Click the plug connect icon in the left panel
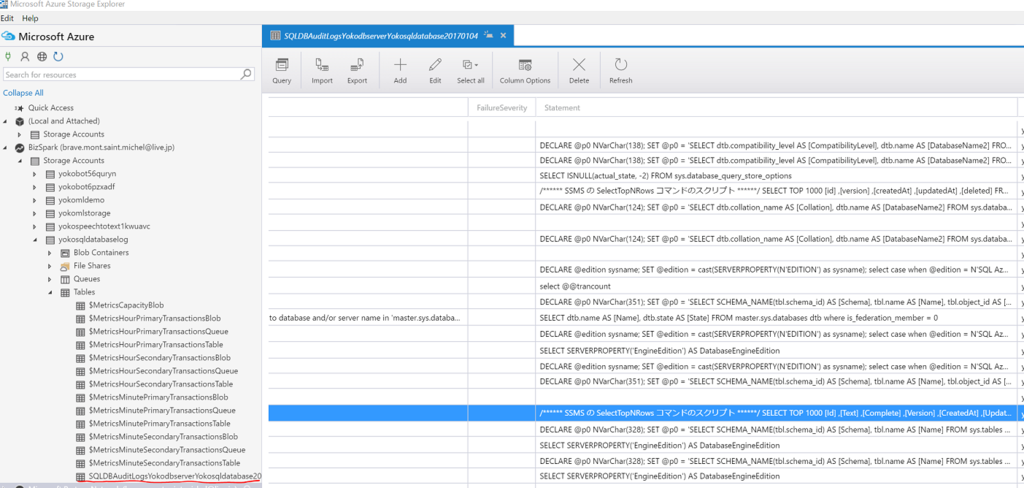Viewport: 1024px width, 488px height. tap(8, 57)
